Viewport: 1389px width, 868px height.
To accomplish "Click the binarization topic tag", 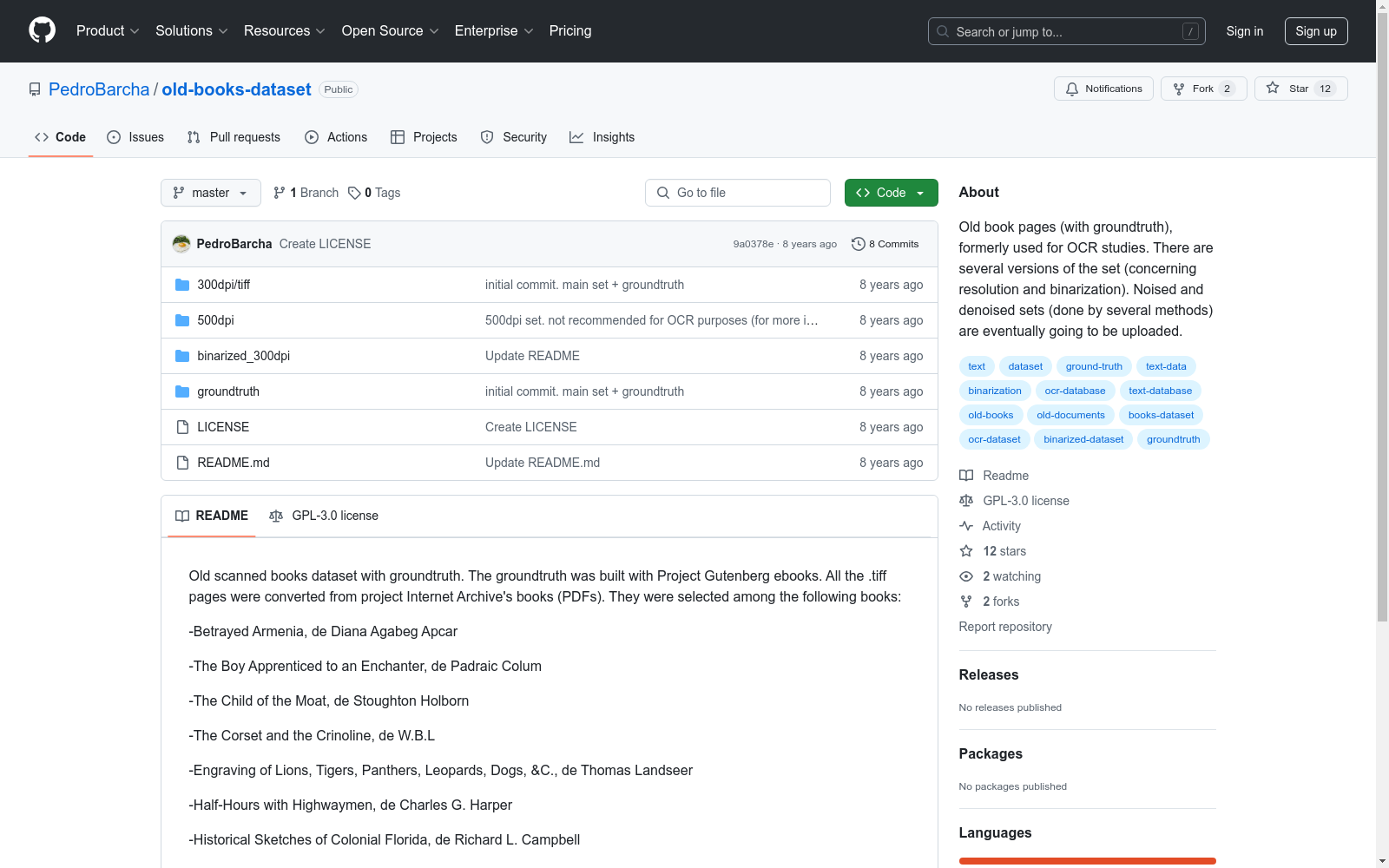I will pos(995,391).
